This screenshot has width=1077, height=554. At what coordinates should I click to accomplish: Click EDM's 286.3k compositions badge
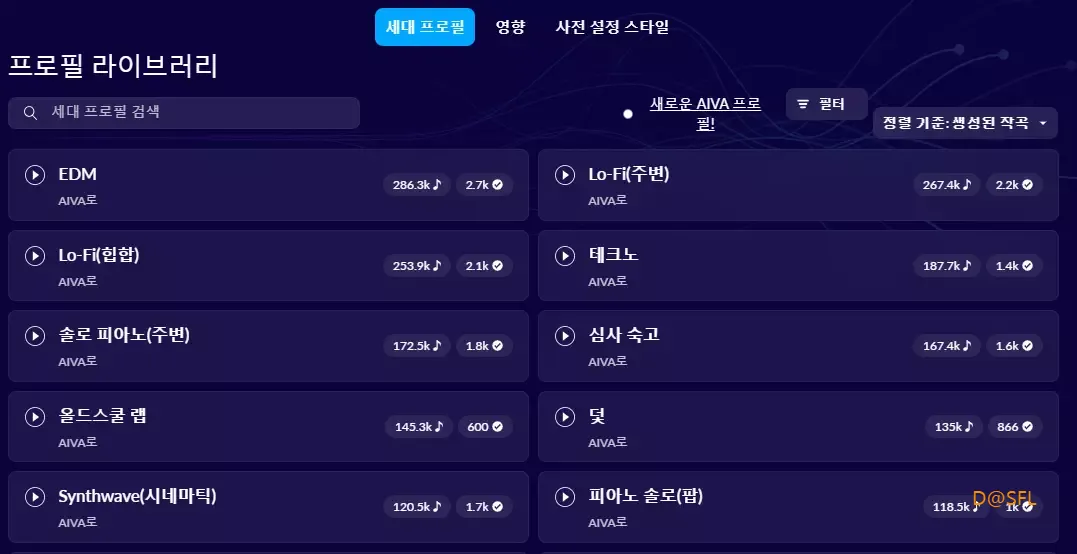417,185
